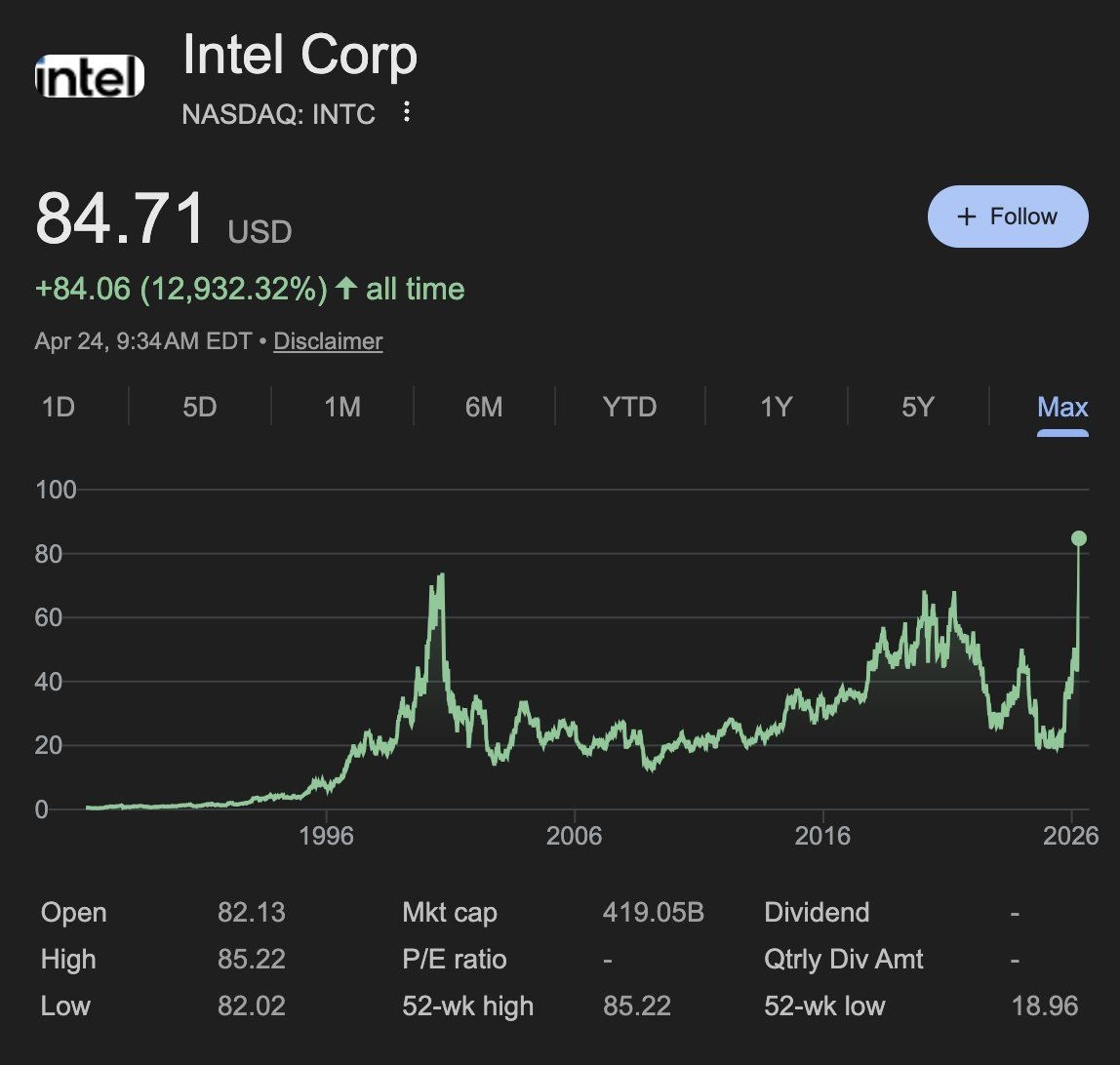The width and height of the screenshot is (1120, 1065).
Task: Click the current price dot on chart
Action: click(x=1079, y=538)
